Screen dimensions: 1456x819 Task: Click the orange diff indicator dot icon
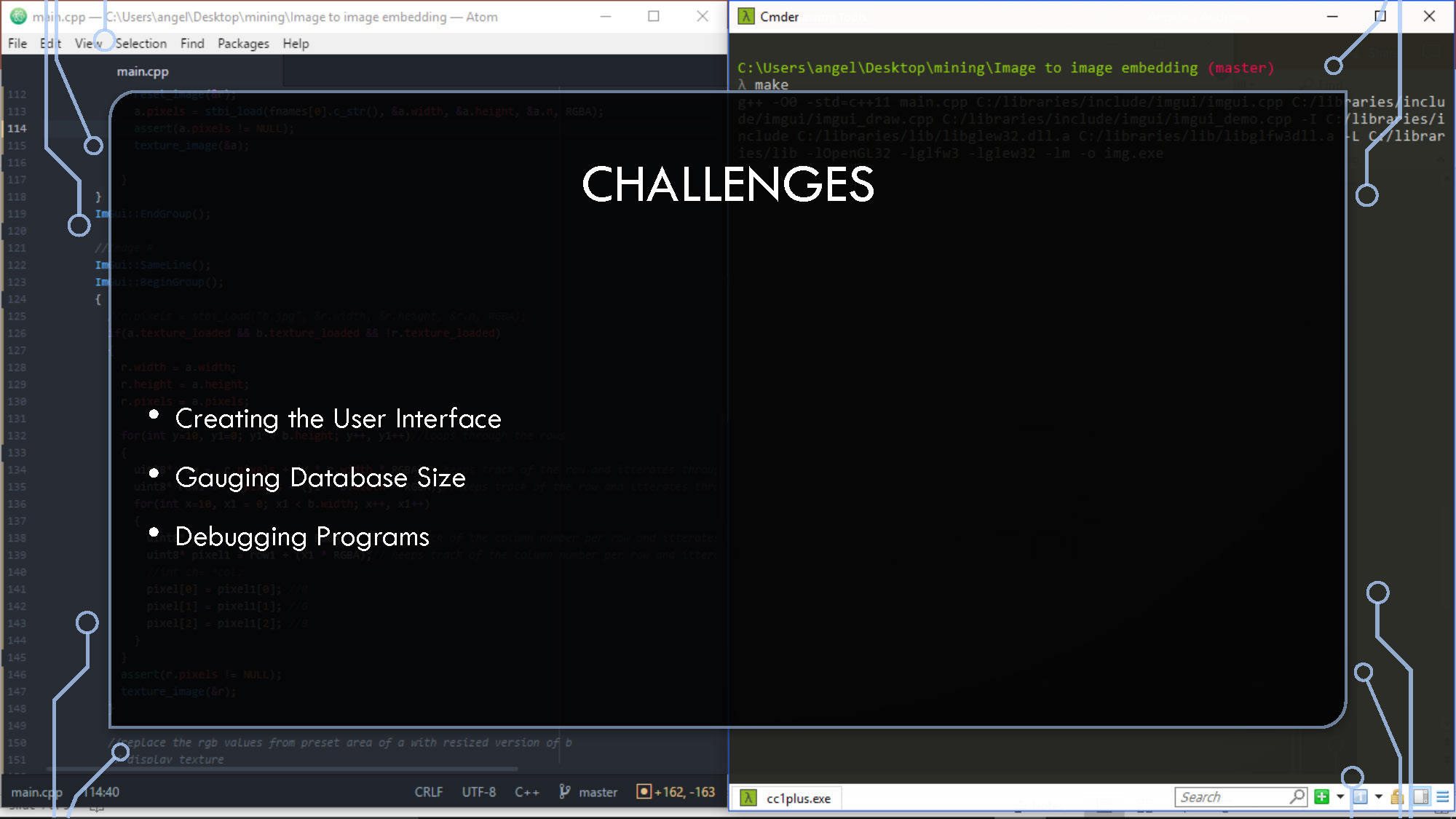coord(644,791)
